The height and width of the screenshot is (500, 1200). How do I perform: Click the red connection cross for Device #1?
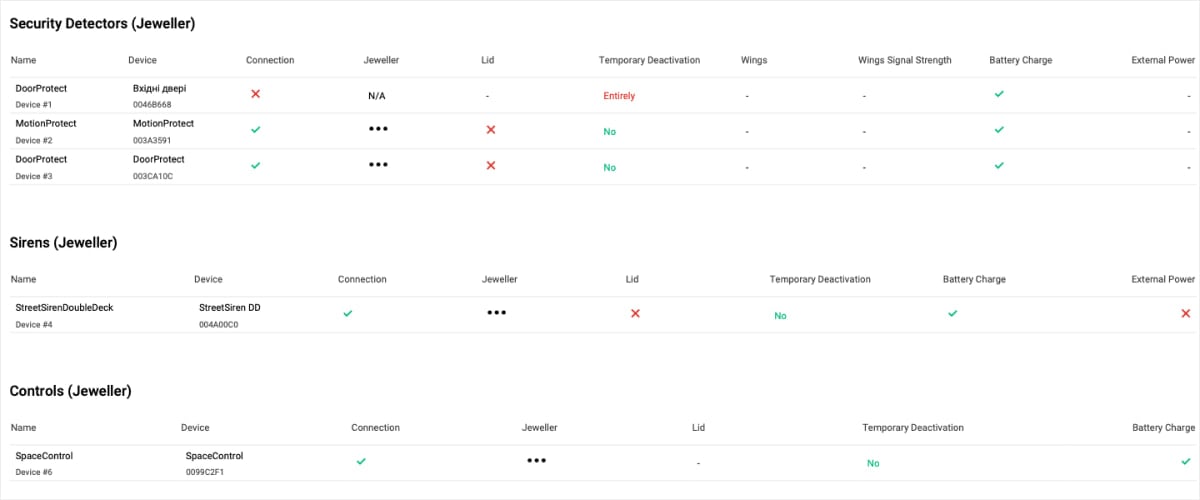(255, 94)
